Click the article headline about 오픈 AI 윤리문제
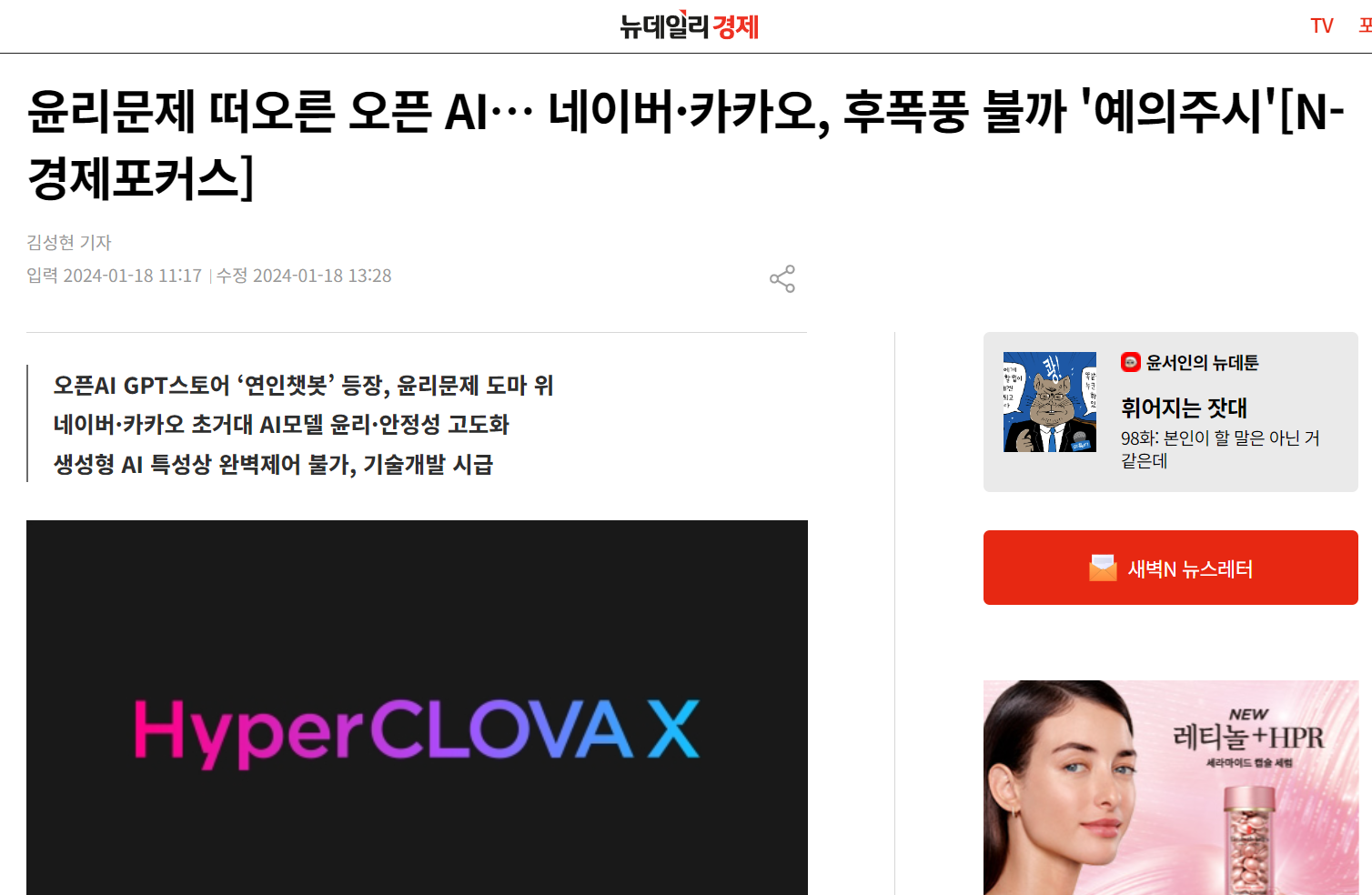 click(x=685, y=144)
